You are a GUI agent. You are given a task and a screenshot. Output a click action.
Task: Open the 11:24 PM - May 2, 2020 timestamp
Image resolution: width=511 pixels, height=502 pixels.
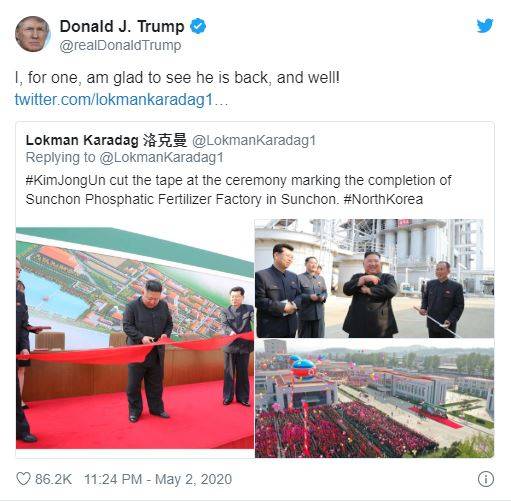pyautogui.click(x=158, y=479)
